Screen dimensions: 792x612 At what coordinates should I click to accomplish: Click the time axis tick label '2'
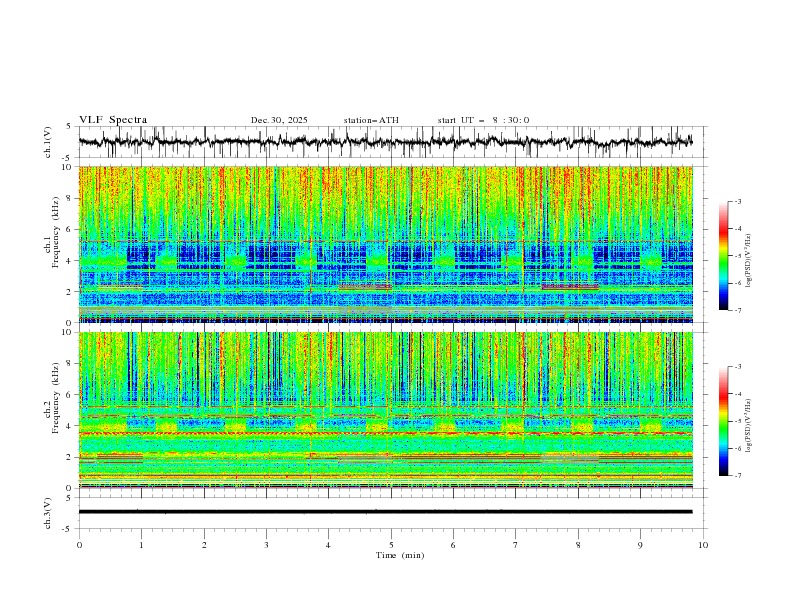click(204, 545)
